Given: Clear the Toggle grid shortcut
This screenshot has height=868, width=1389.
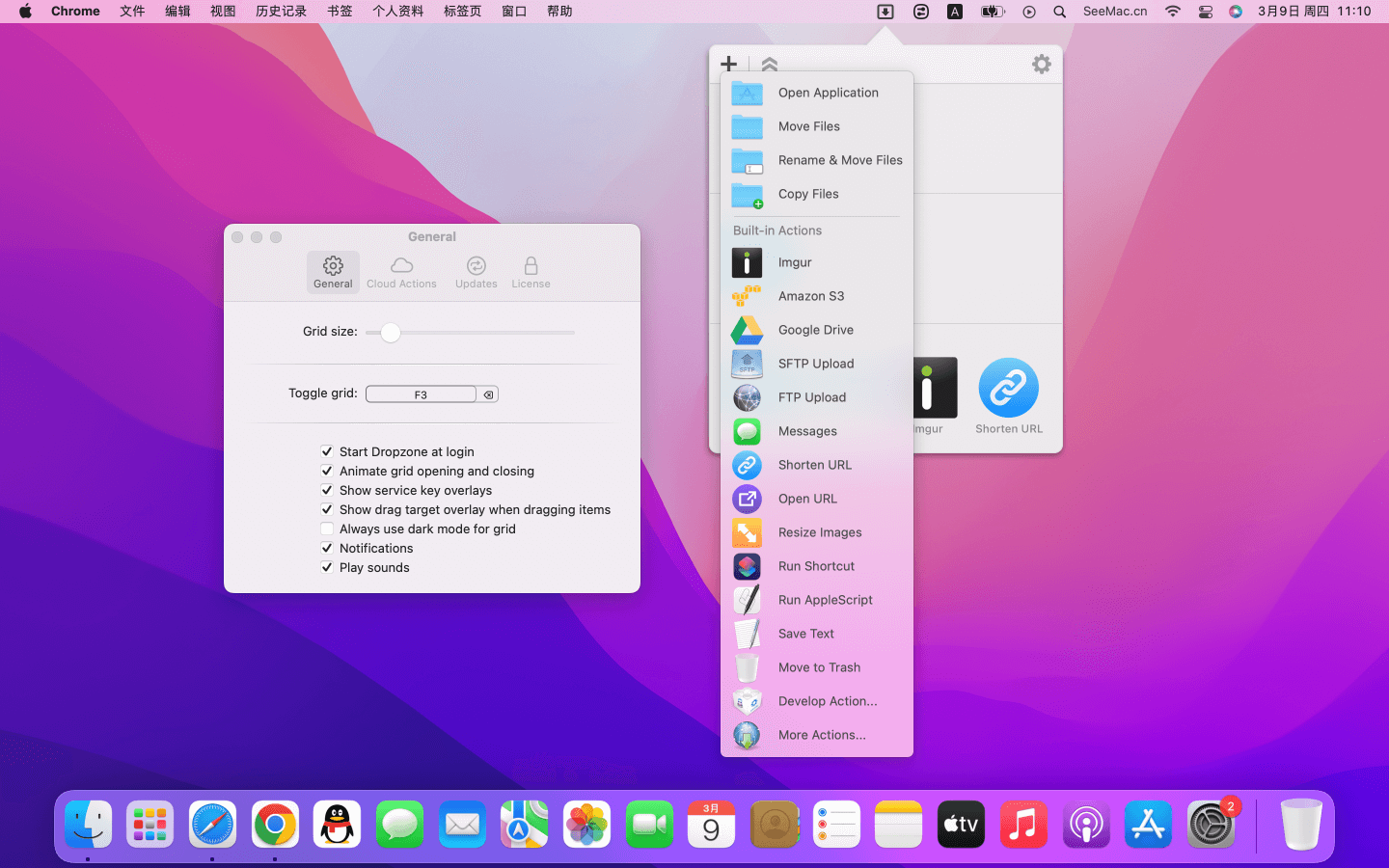Looking at the screenshot, I should click(x=488, y=394).
